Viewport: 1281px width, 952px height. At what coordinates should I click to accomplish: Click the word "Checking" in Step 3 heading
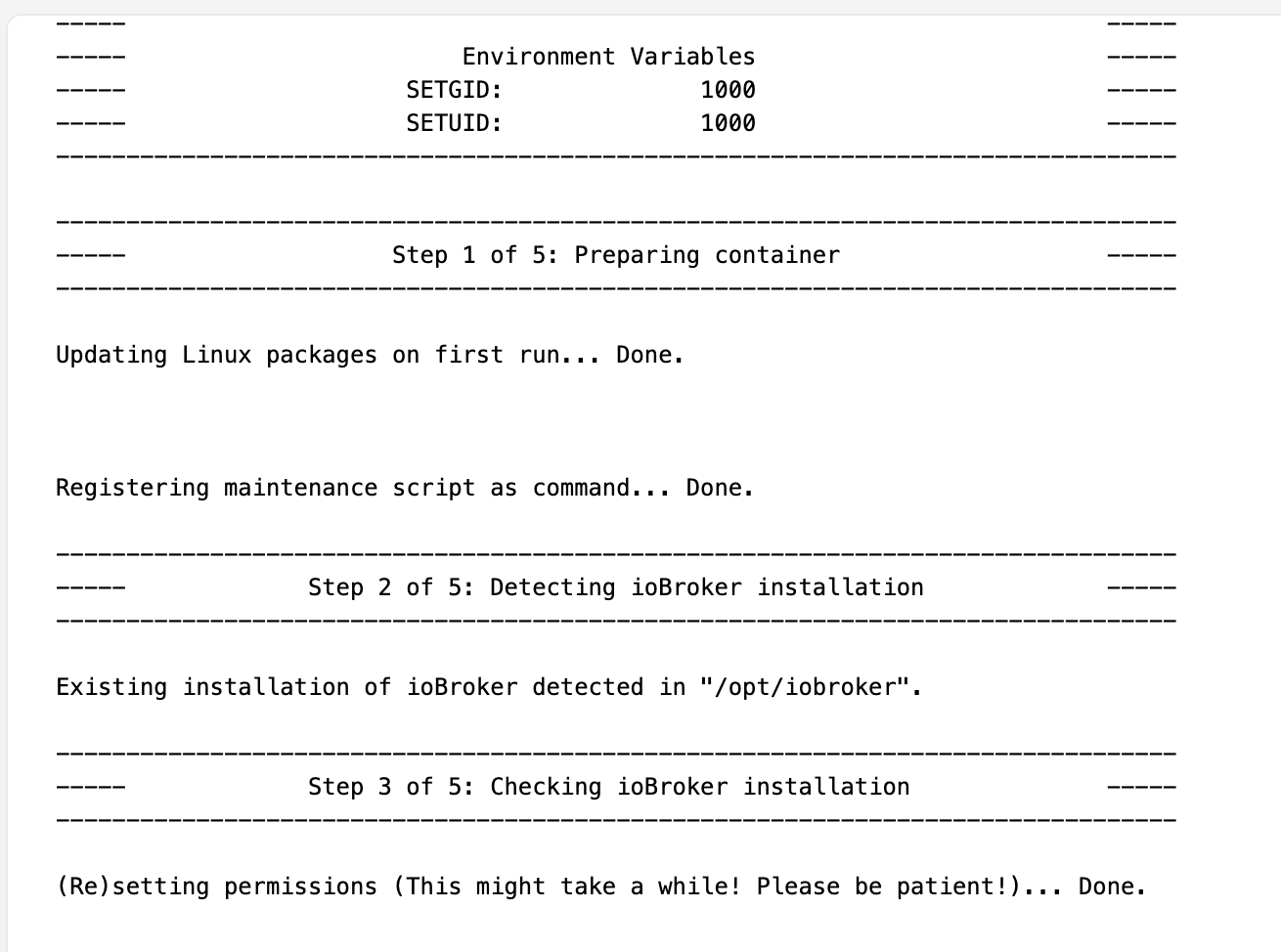546,787
